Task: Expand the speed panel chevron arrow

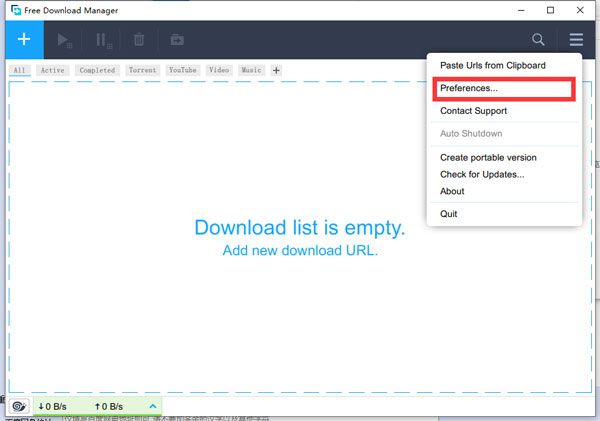Action: click(x=153, y=406)
